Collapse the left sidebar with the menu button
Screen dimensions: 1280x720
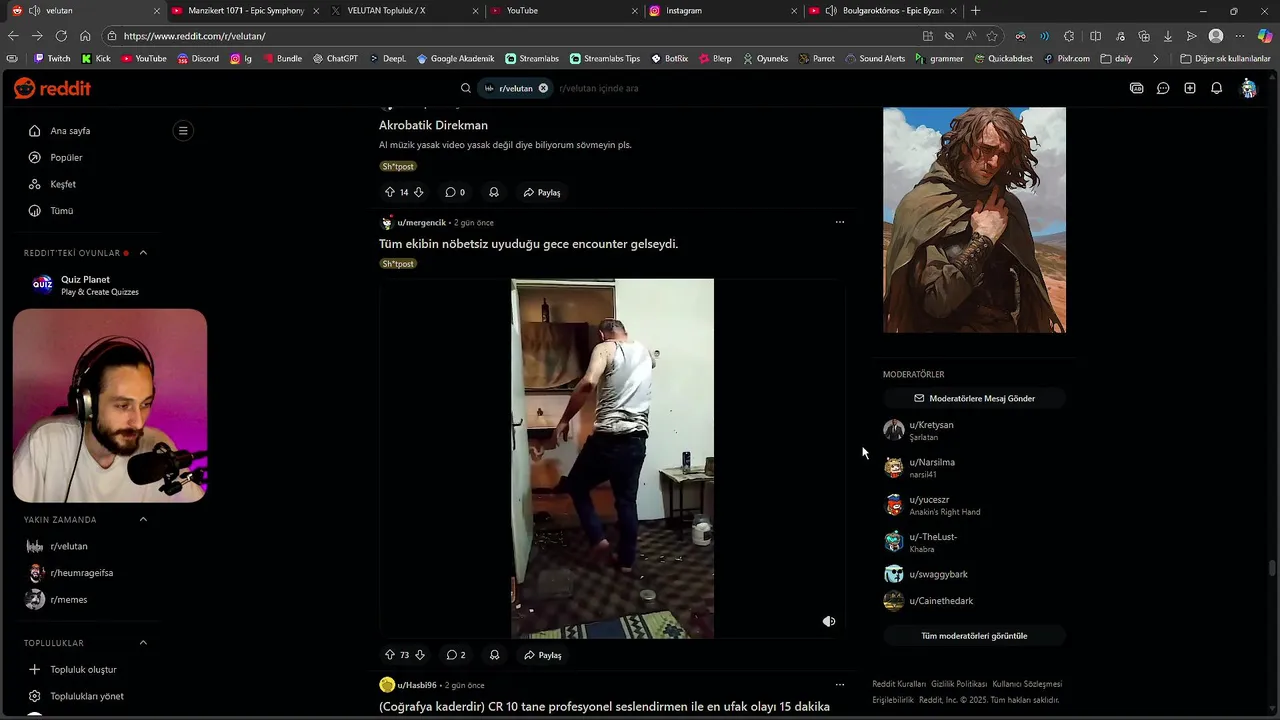[182, 130]
